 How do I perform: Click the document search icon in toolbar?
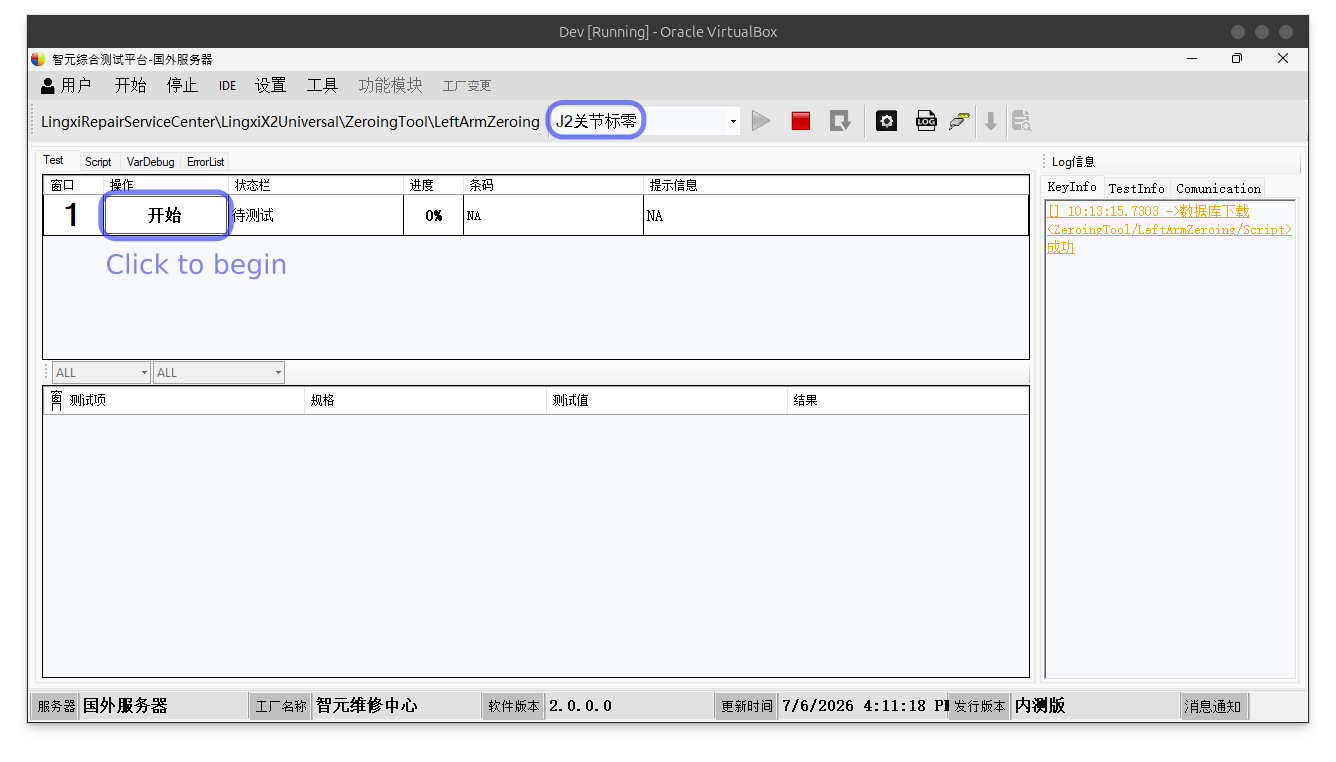[1021, 121]
